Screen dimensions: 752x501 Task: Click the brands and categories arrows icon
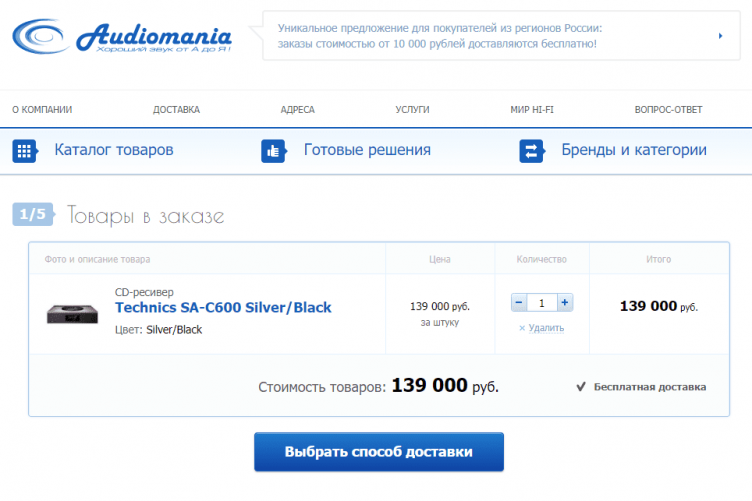[531, 151]
